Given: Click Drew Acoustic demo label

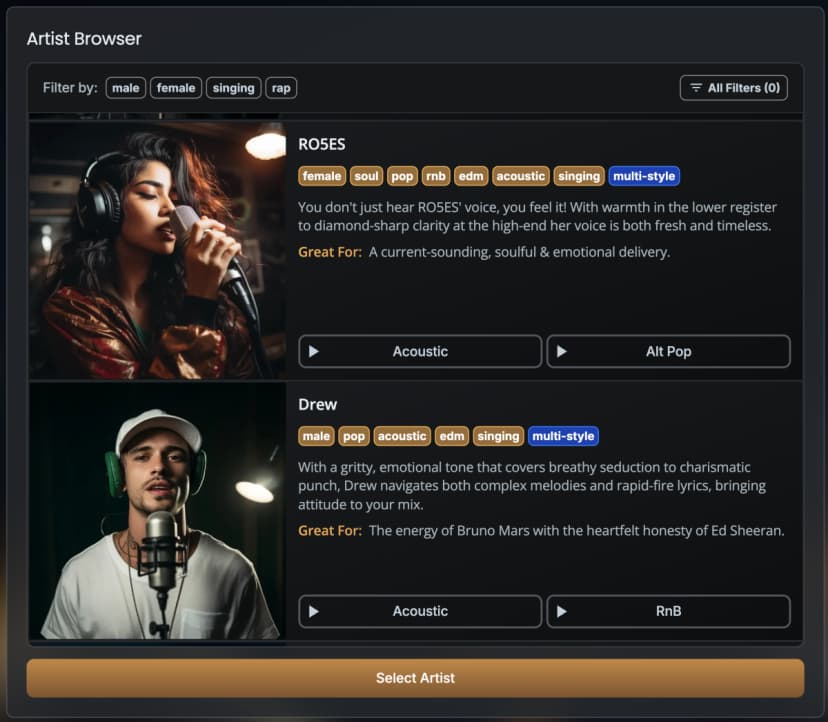Looking at the screenshot, I should (x=420, y=611).
